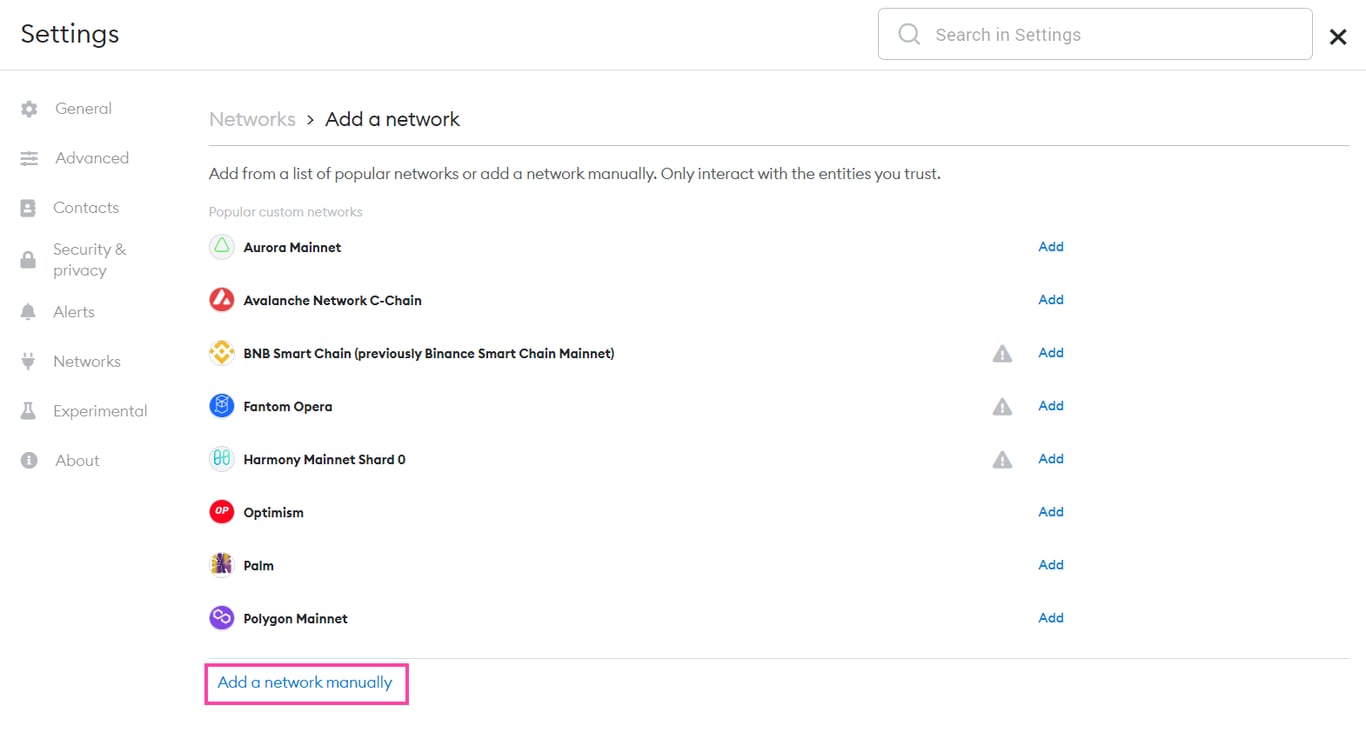Click the warning icon beside Fantom Opera
The height and width of the screenshot is (732, 1366).
tap(1002, 405)
